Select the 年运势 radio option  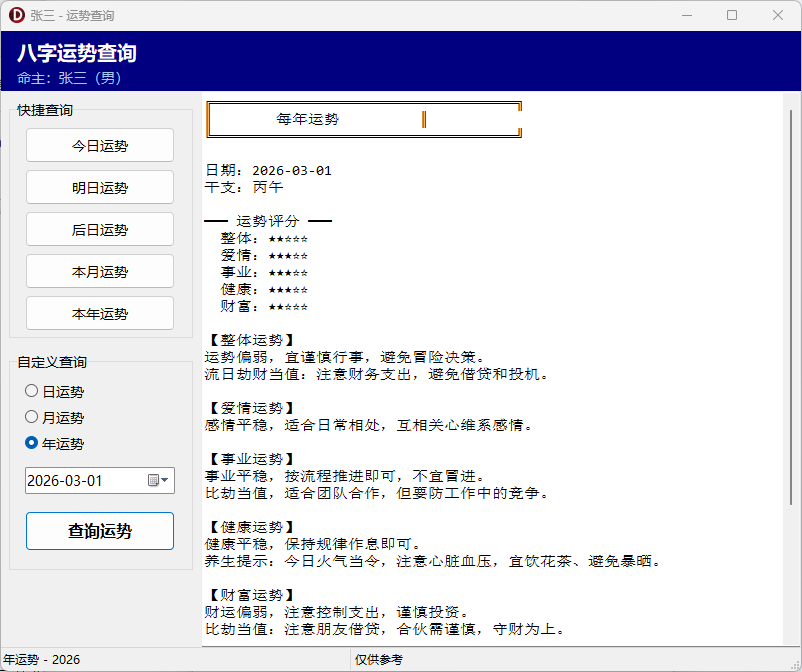(30, 443)
